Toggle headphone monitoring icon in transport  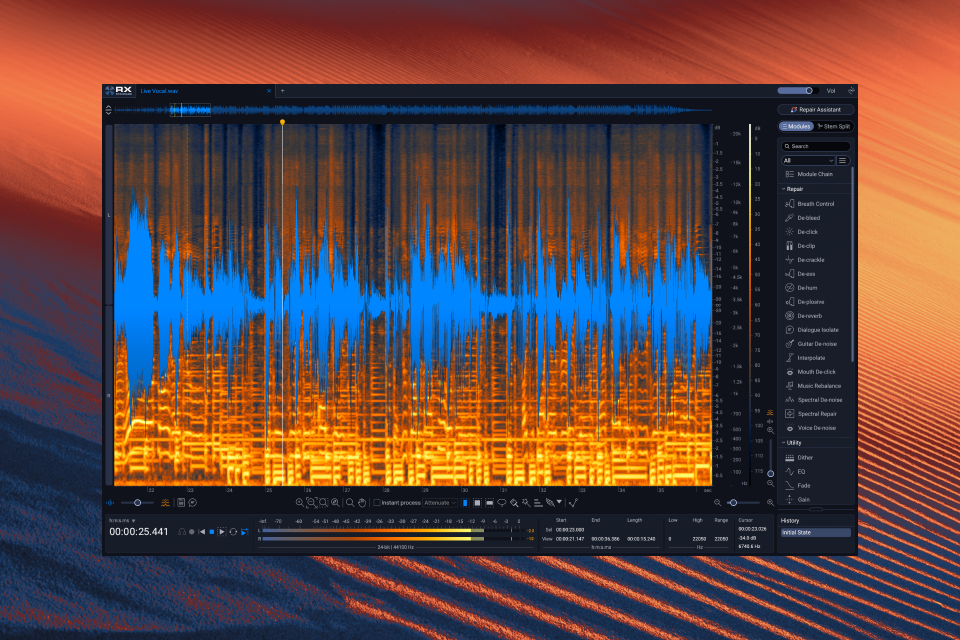point(182,532)
